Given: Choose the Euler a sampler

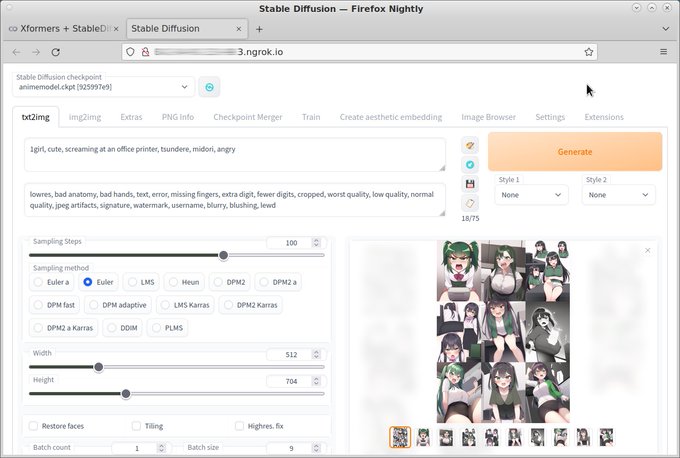Looking at the screenshot, I should (x=52, y=282).
